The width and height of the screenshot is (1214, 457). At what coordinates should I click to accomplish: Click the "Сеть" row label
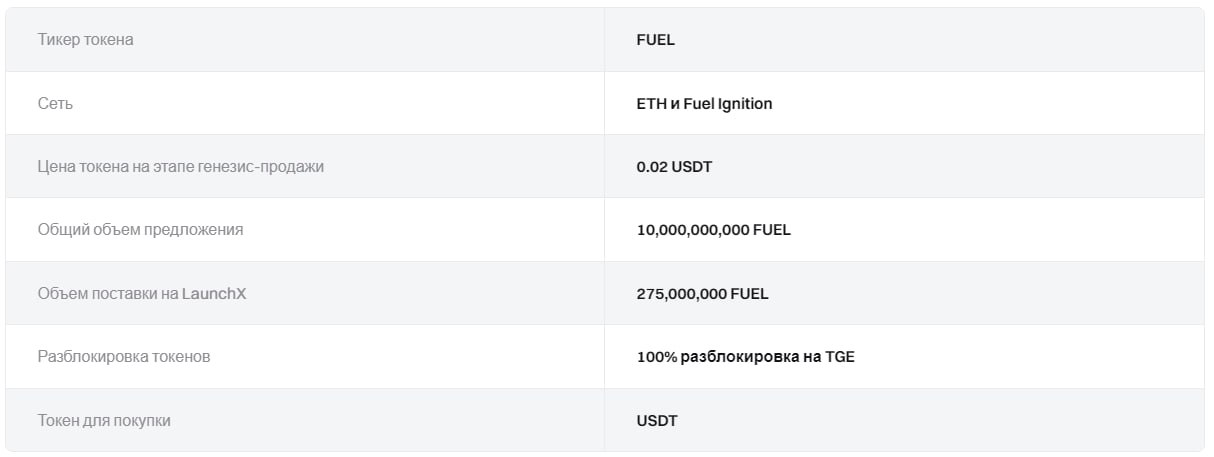tap(55, 103)
